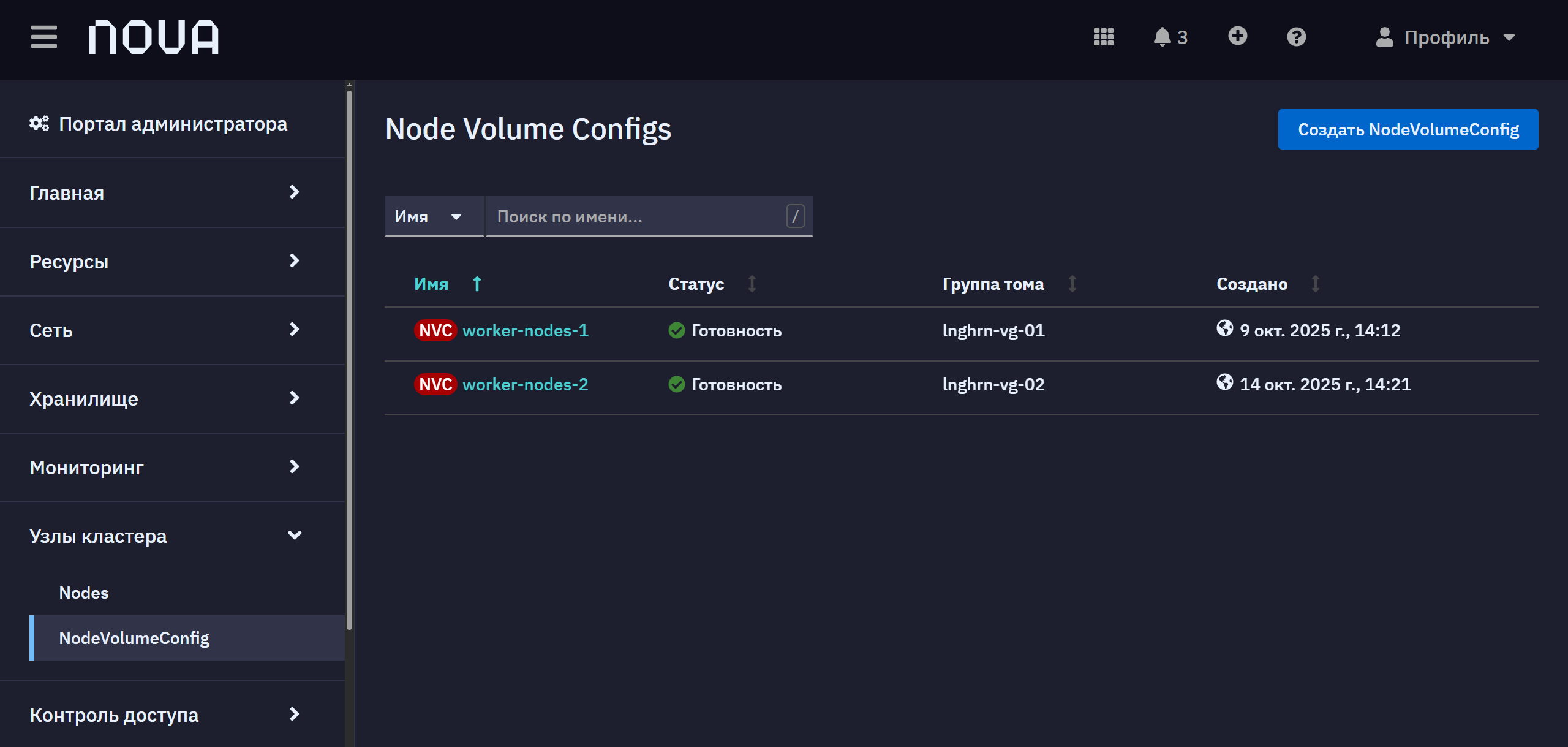Click the gears icon next to Портал администратора

point(39,124)
